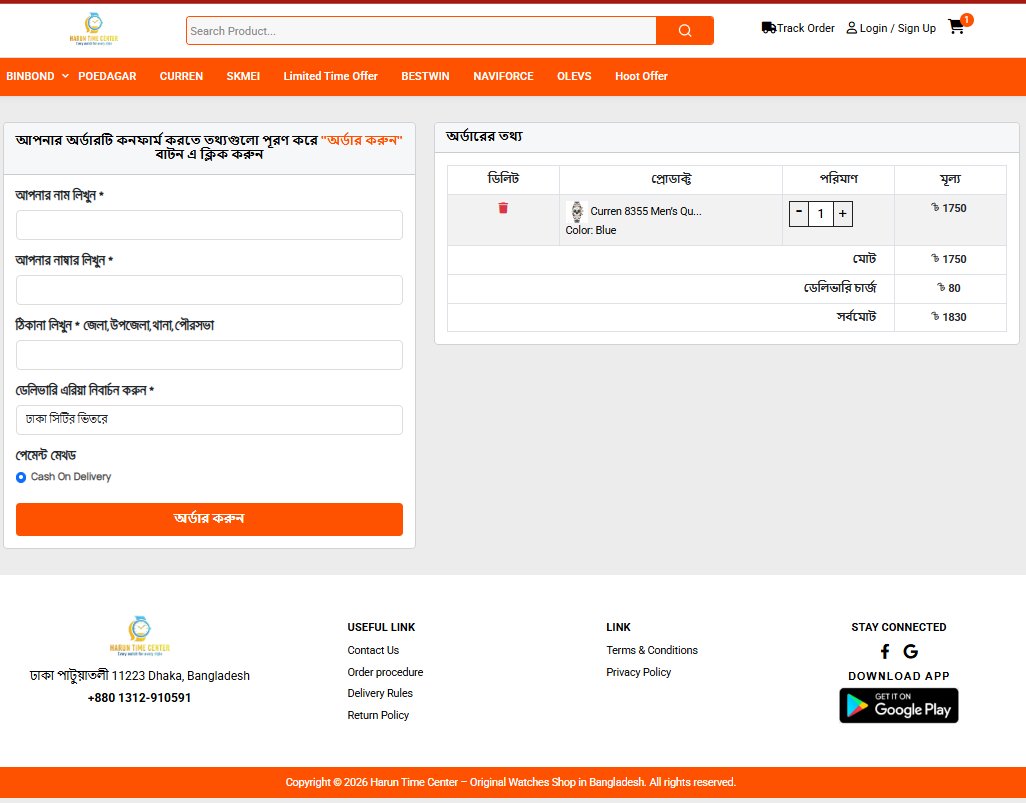
Task: Open the shopping cart icon
Action: tap(957, 26)
